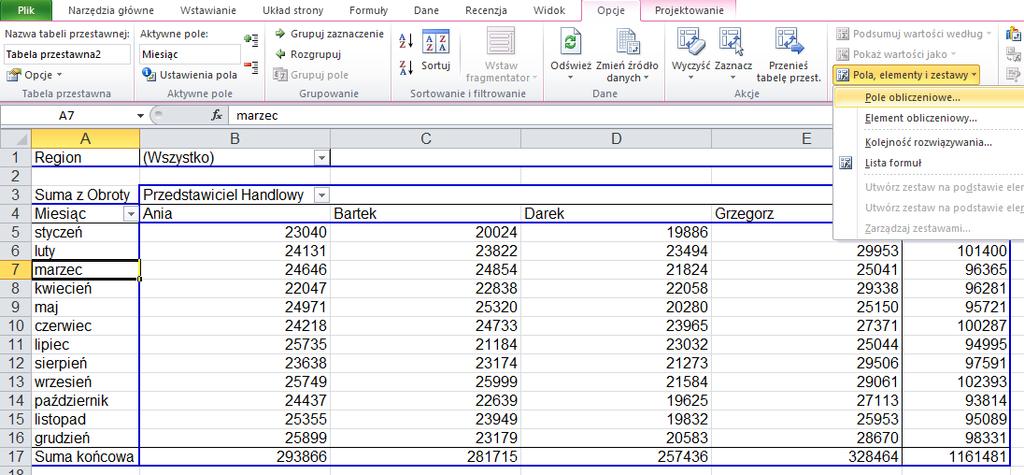
Task: Select cell with value 23040
Action: click(234, 233)
